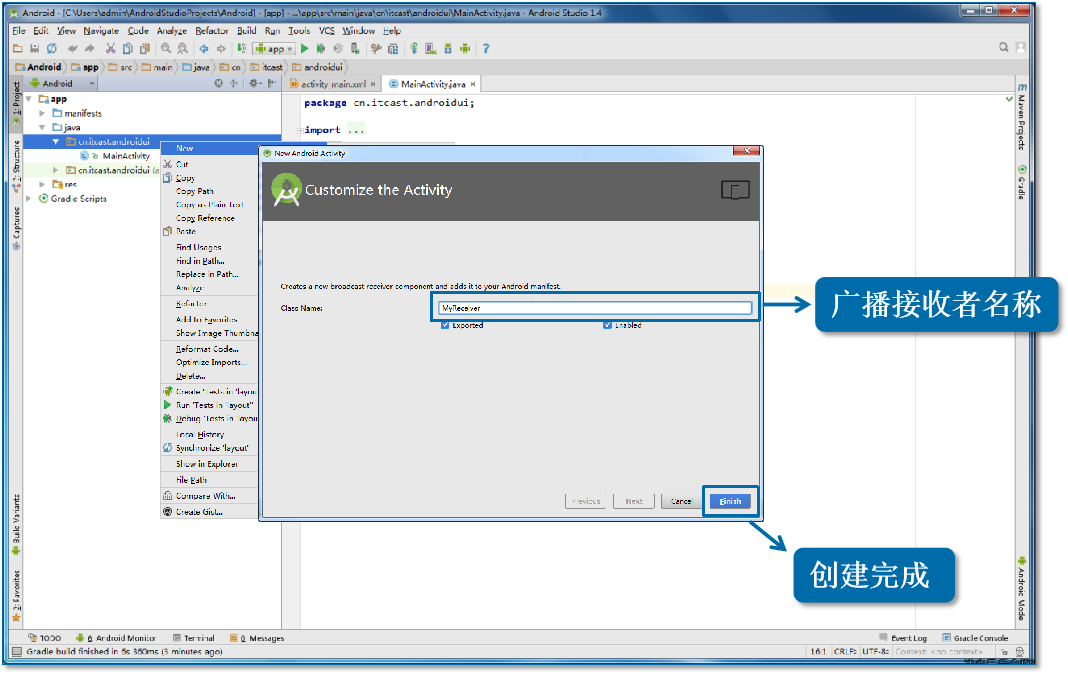Collapse the java folder node
The image size is (1068, 676).
pos(42,127)
